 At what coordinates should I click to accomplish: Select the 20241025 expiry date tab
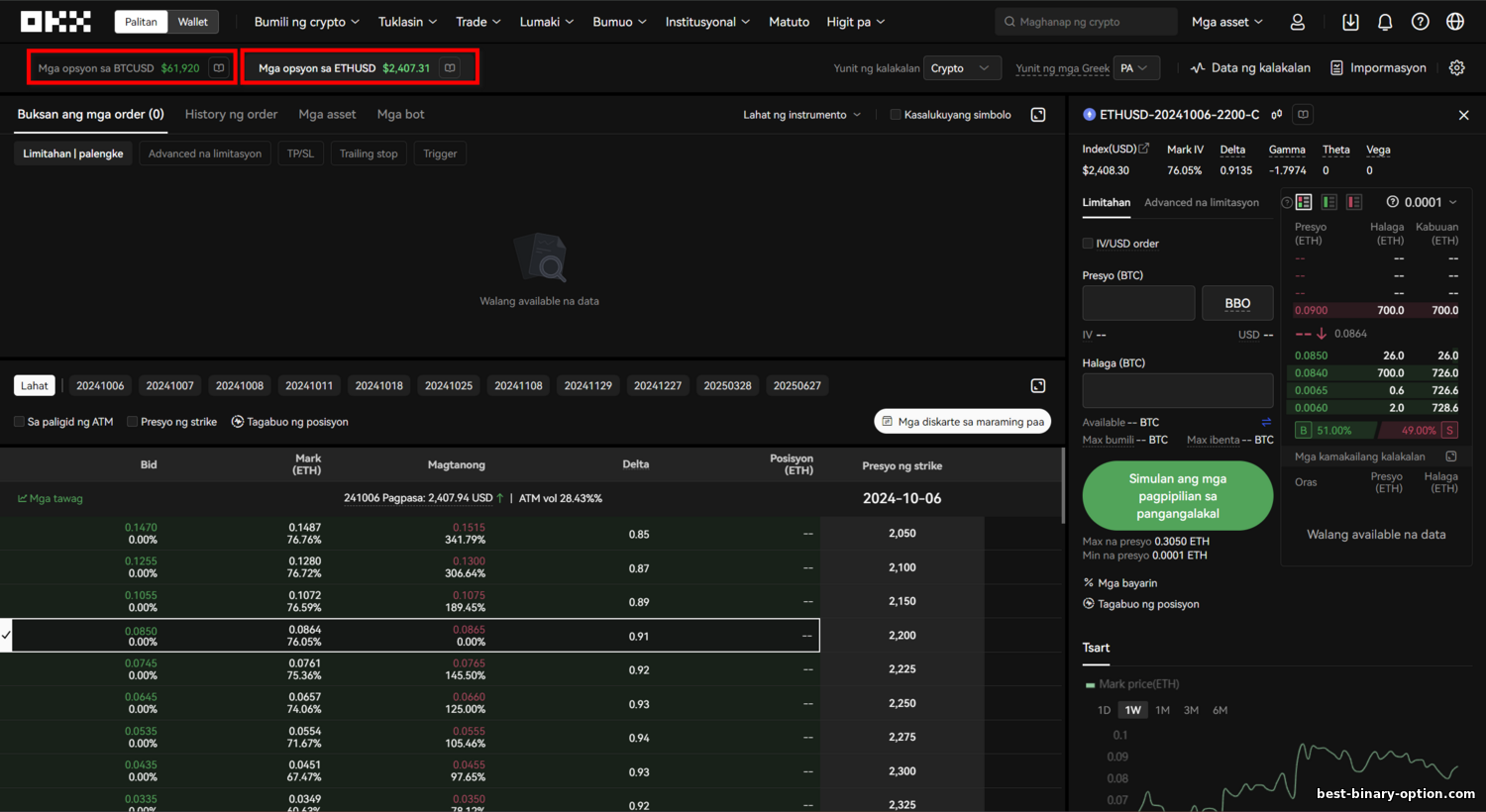449,386
